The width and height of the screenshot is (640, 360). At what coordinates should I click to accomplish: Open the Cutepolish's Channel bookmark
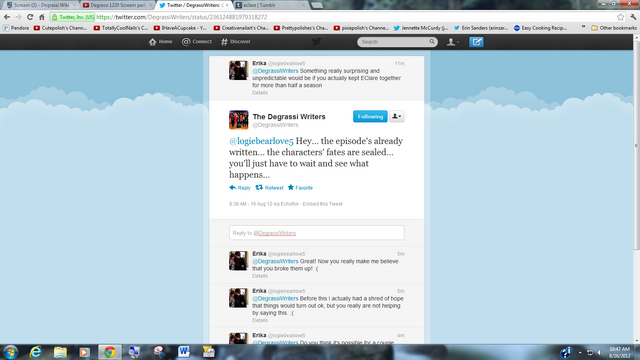point(60,28)
